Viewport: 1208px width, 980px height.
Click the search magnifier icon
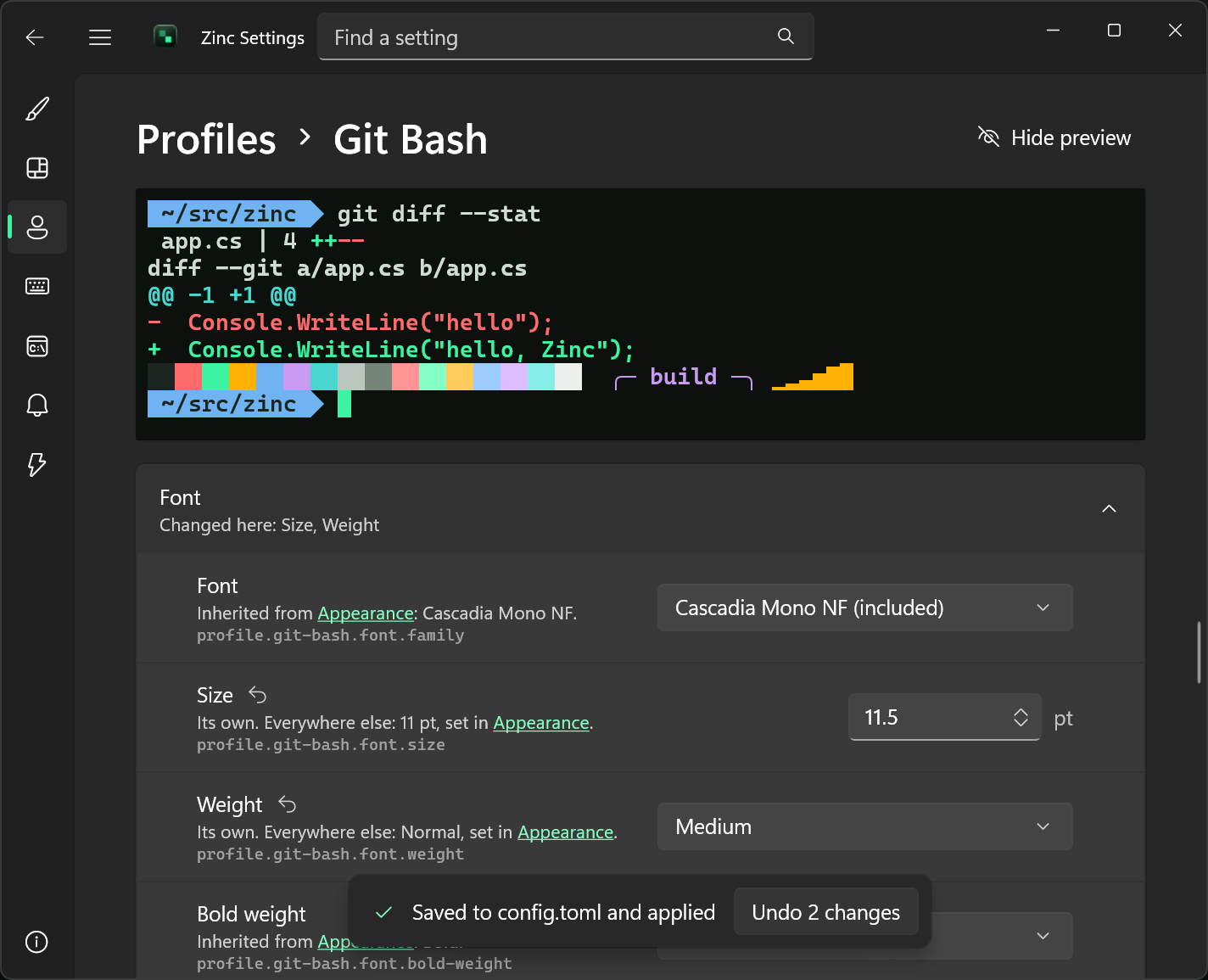click(786, 36)
